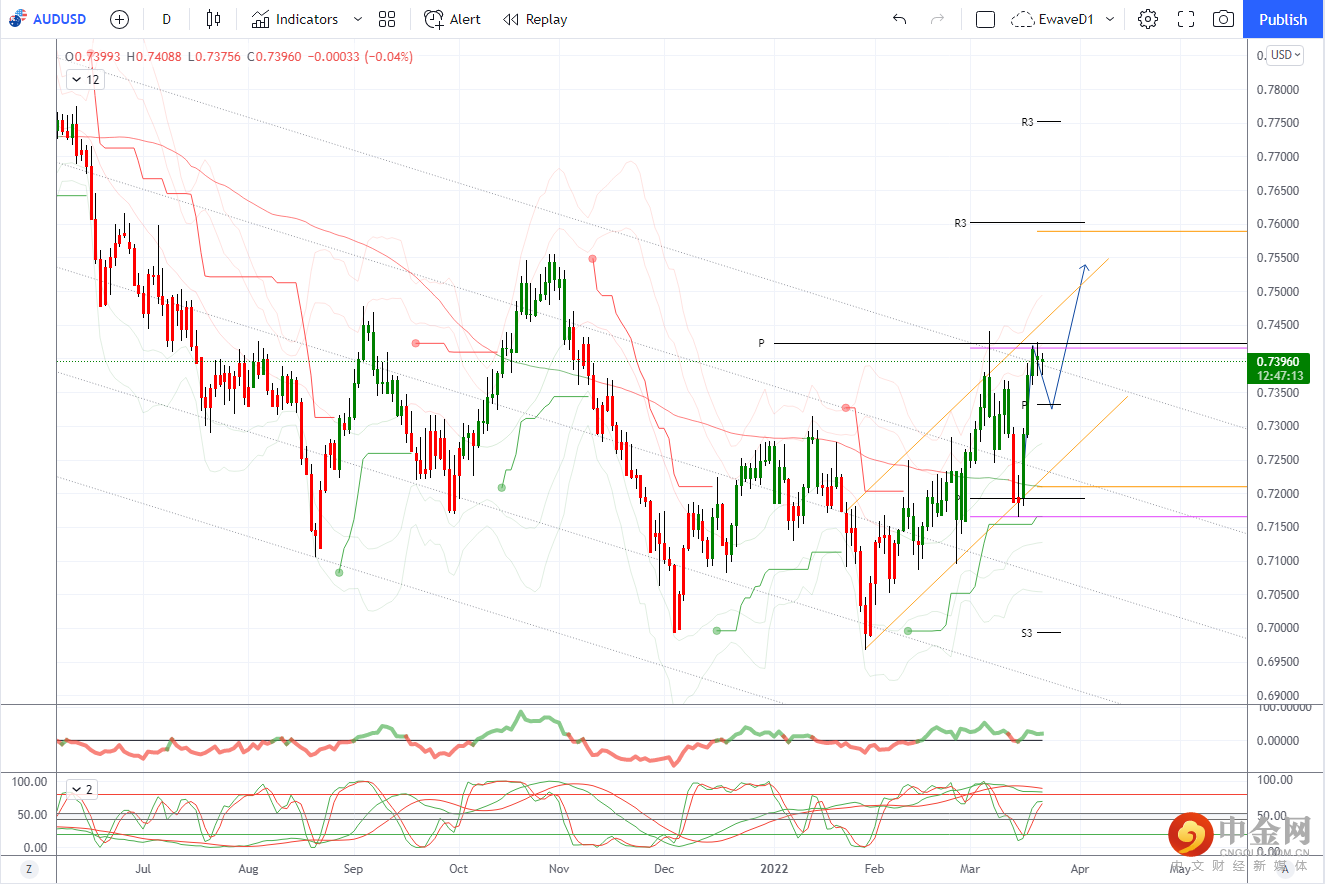Open the USD currency dropdown
Screen dimensions: 1325x884
point(1285,55)
